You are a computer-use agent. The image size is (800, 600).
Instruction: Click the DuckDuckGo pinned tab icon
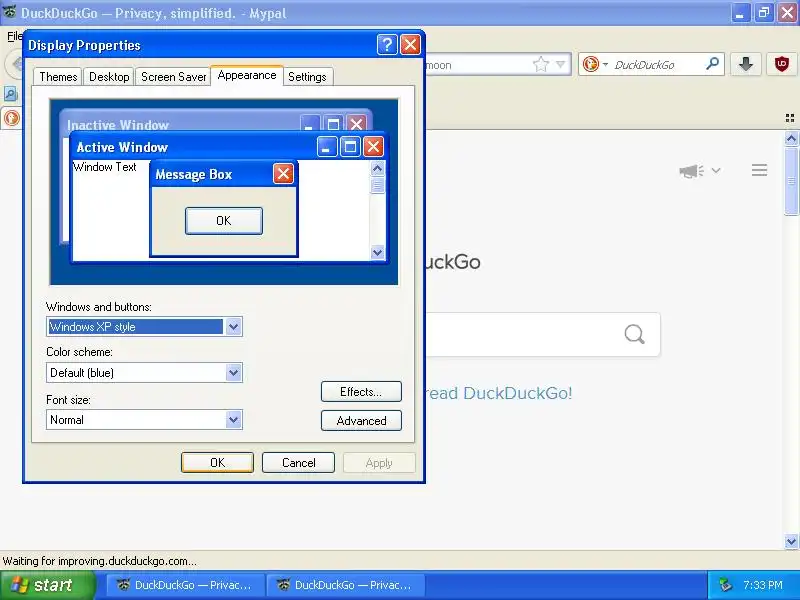(11, 118)
